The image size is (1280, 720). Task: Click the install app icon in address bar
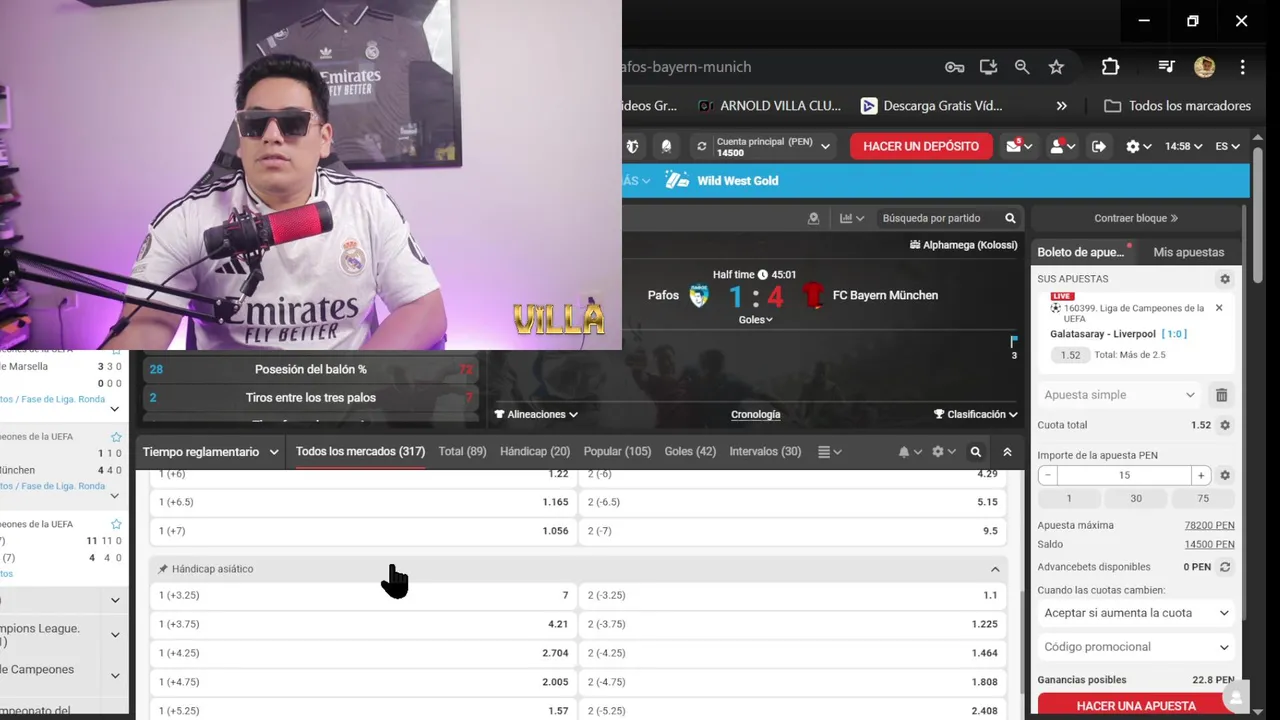point(988,67)
